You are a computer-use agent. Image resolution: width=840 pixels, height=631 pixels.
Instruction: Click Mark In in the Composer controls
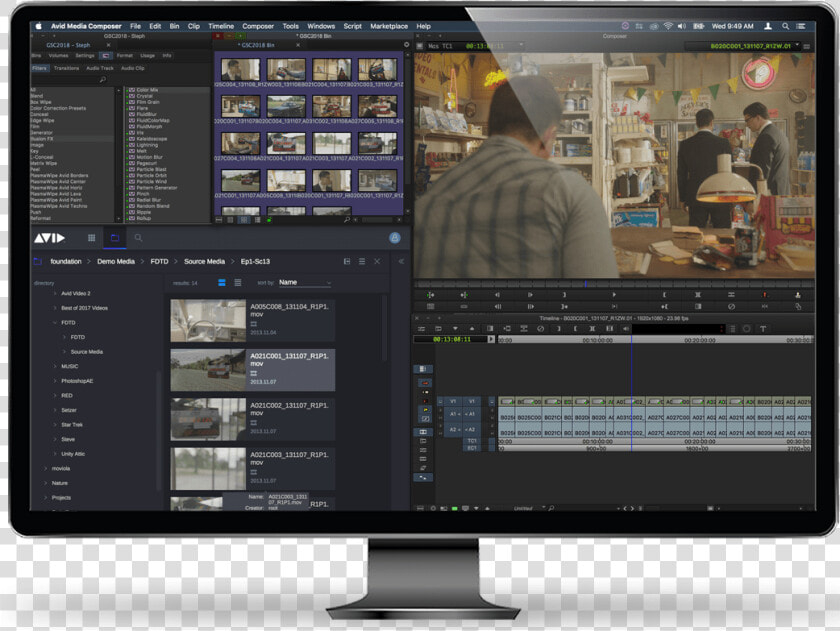tap(564, 295)
